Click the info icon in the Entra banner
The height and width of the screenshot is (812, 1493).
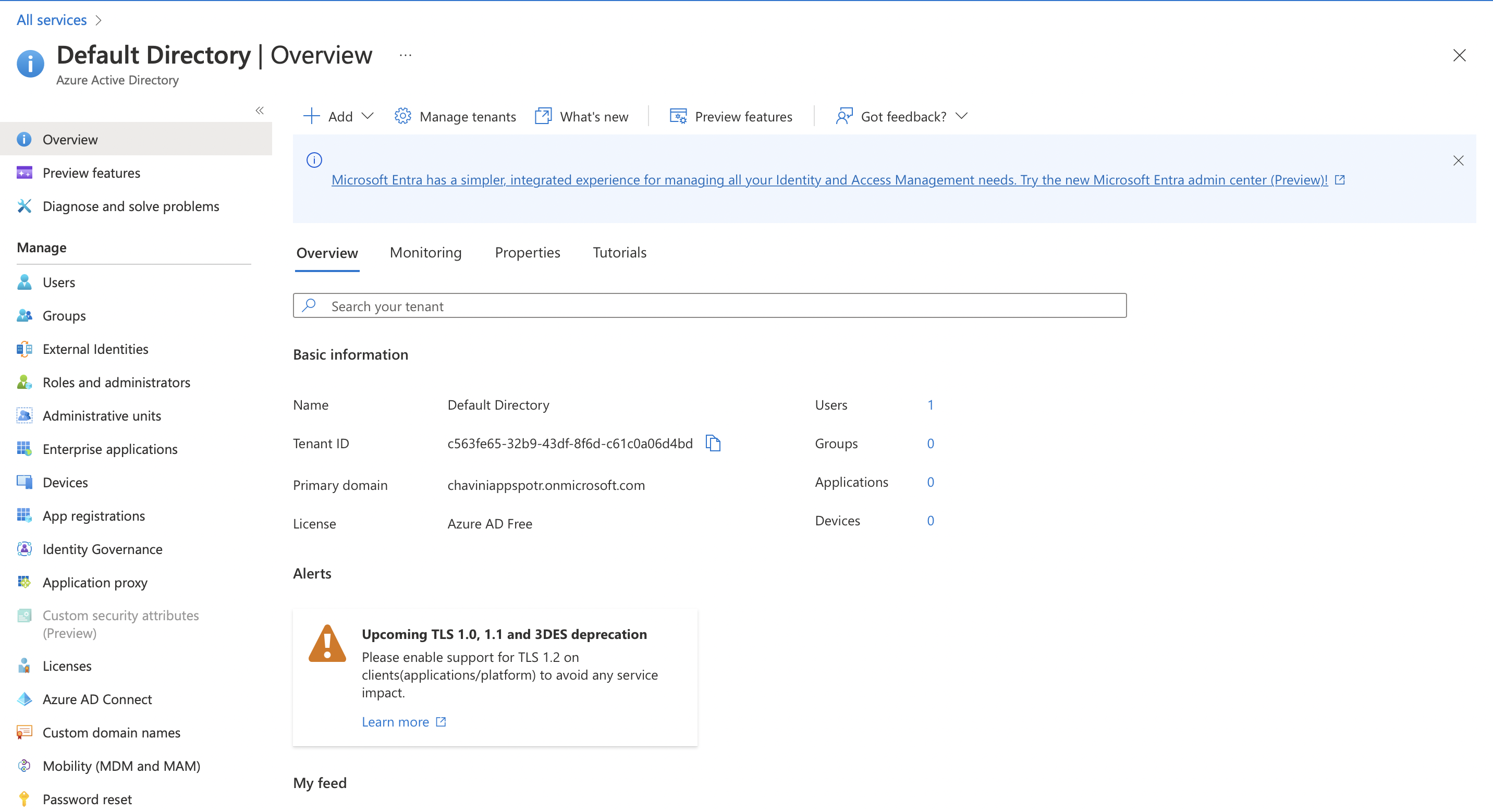[314, 160]
